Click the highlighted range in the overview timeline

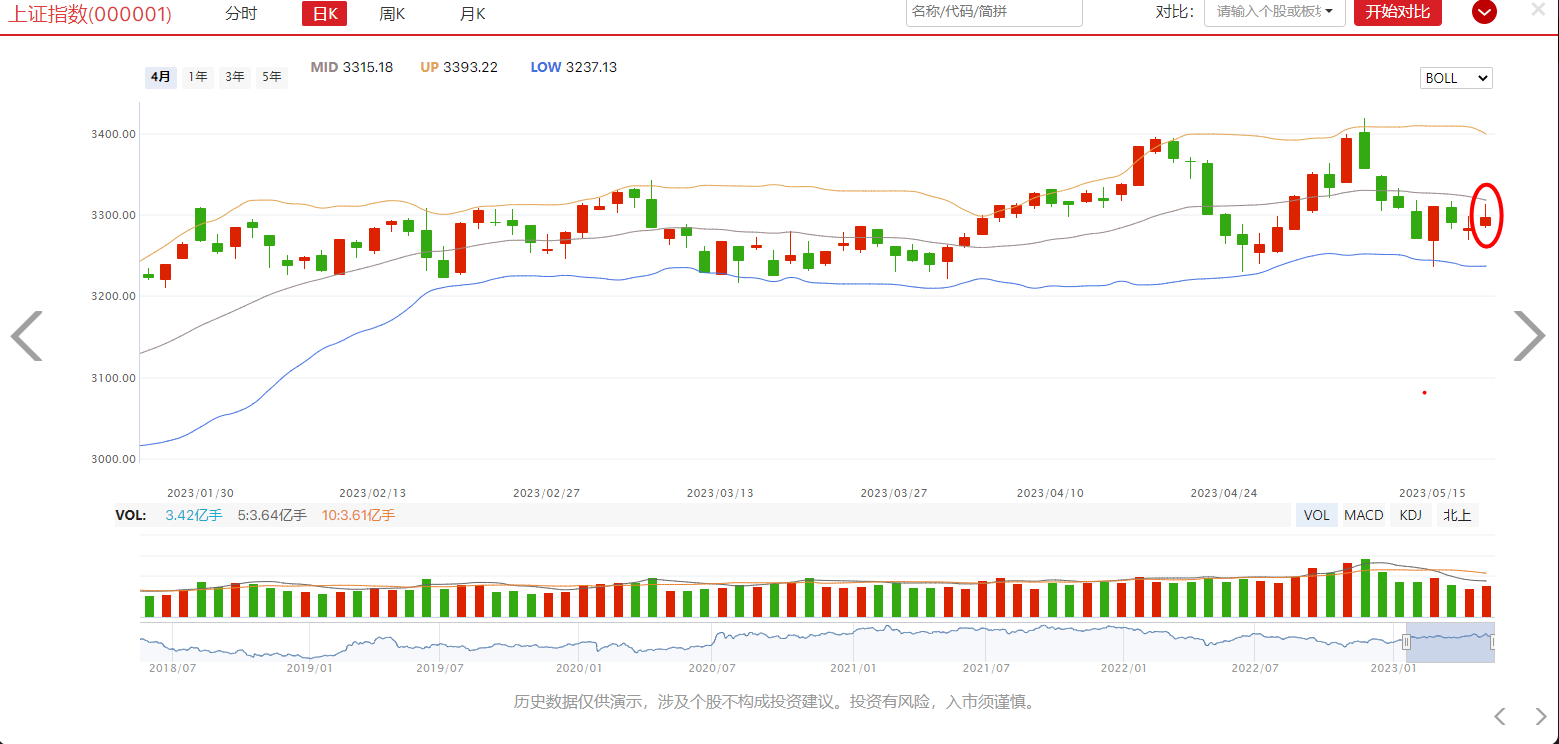point(1450,642)
